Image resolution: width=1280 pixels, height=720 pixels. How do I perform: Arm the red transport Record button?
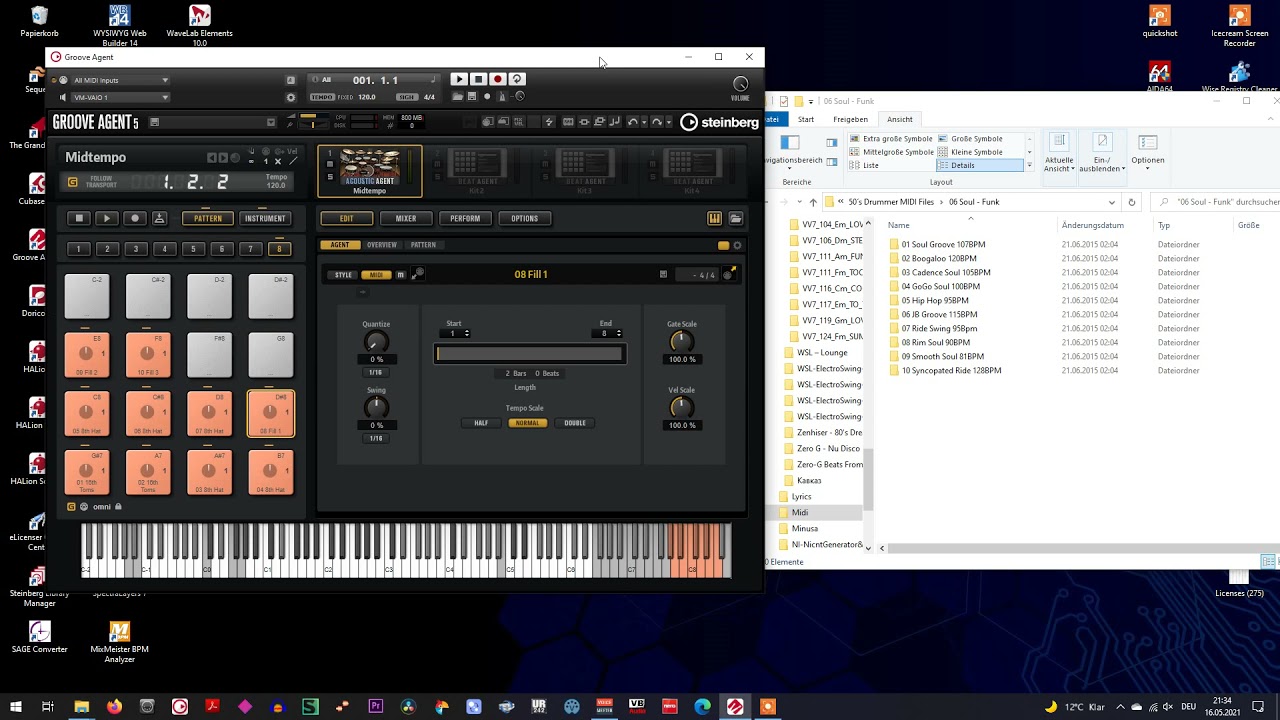[497, 79]
